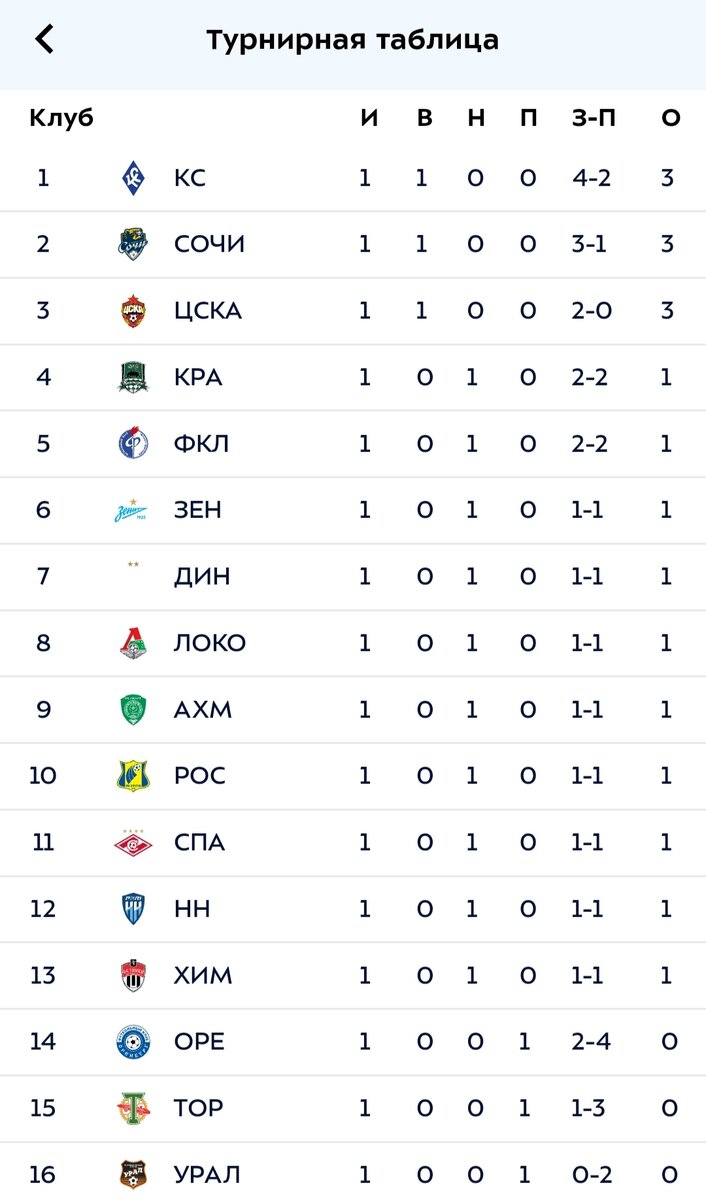Tap the Lokomotiv (ЛОКО) club logo
The height and width of the screenshot is (1200, 706).
(x=133, y=643)
